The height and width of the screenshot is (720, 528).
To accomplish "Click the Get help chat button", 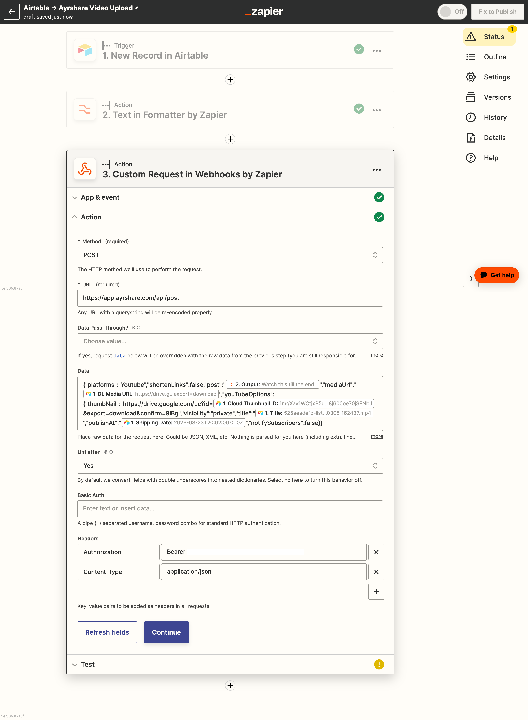I will (497, 275).
